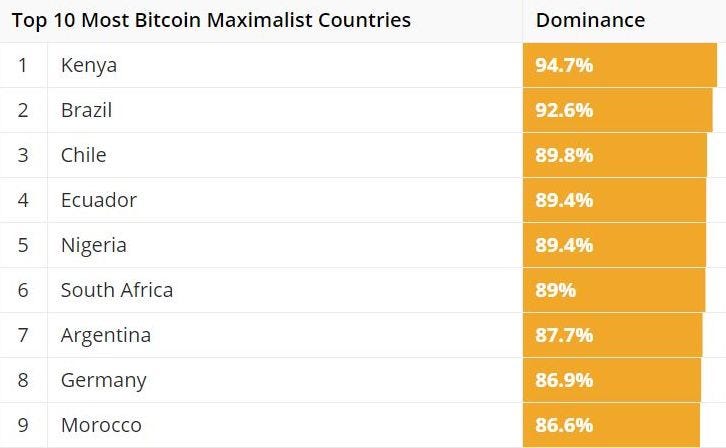
Task: Choose the Argentina row label
Action: [x=106, y=336]
